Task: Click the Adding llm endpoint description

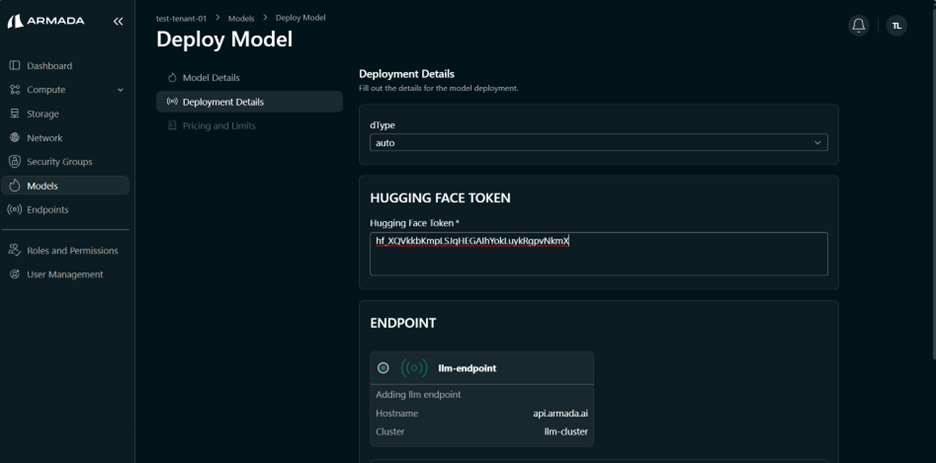Action: [x=418, y=394]
